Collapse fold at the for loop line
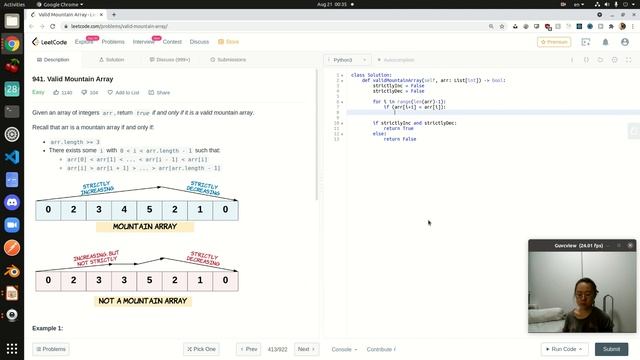Image resolution: width=640 pixels, height=360 pixels. click(x=342, y=102)
